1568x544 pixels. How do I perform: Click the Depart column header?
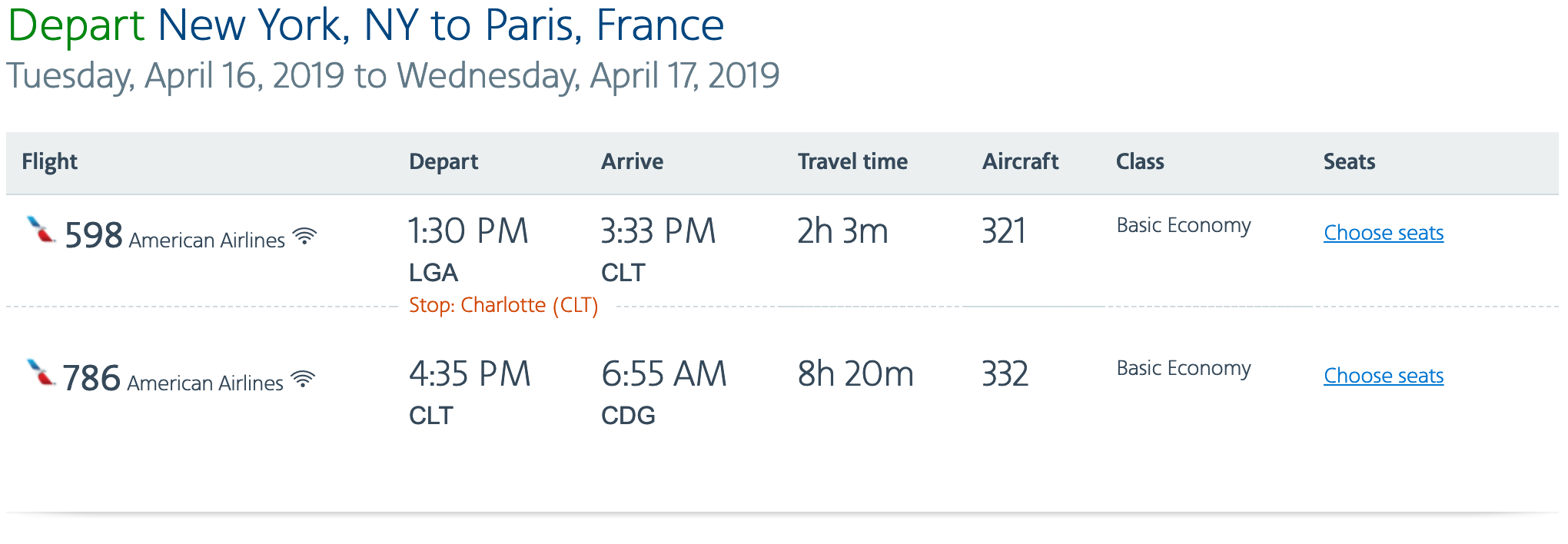pyautogui.click(x=443, y=161)
